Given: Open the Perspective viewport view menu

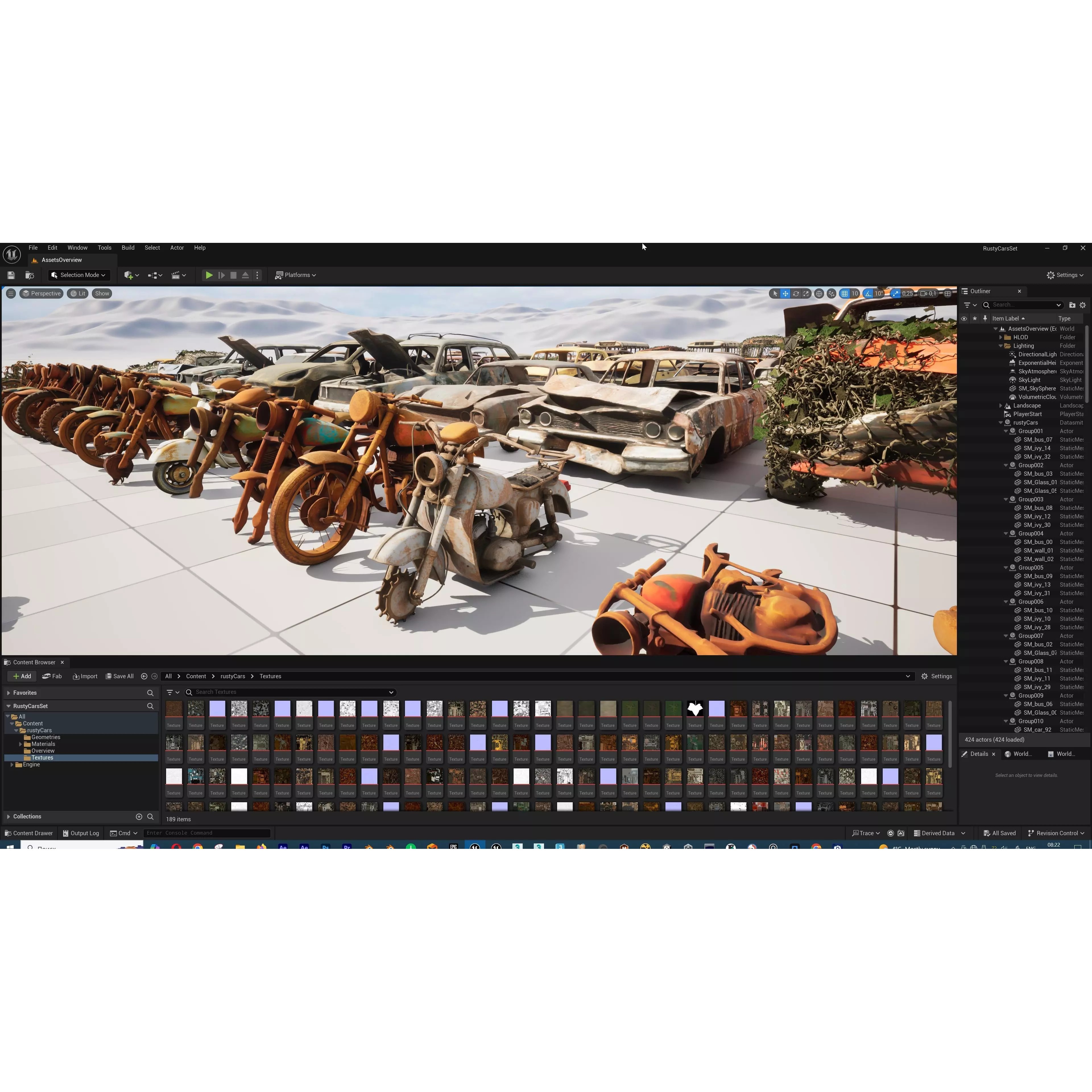Looking at the screenshot, I should [x=41, y=293].
